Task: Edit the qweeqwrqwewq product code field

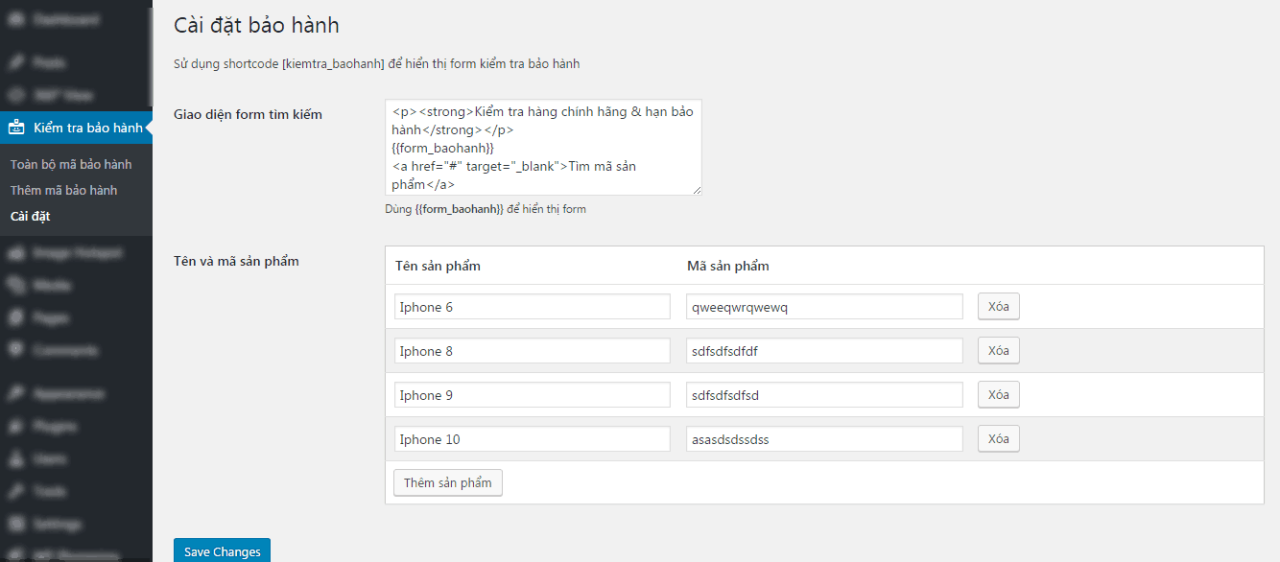Action: pos(824,307)
